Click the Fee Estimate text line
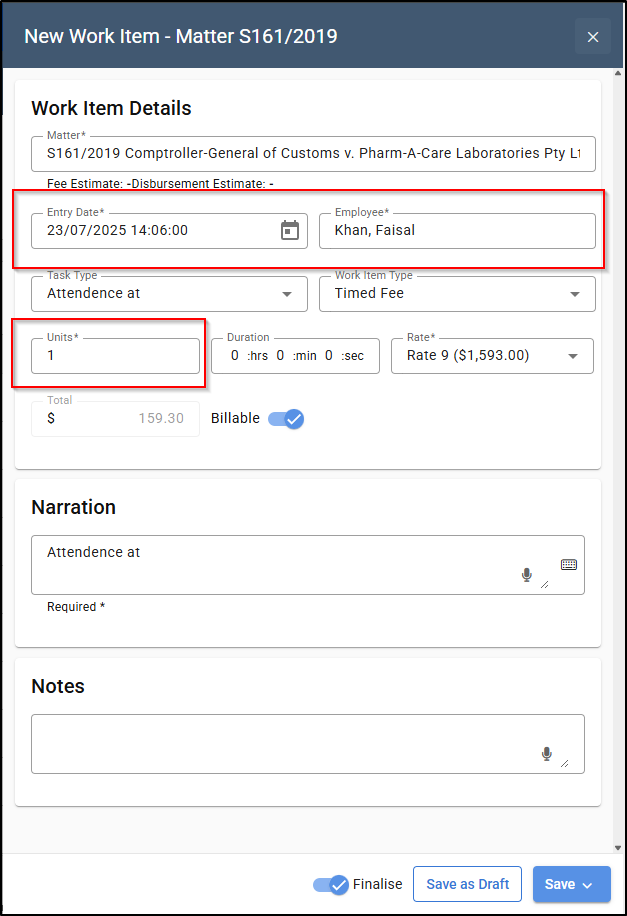The image size is (627, 916). pyautogui.click(x=160, y=184)
